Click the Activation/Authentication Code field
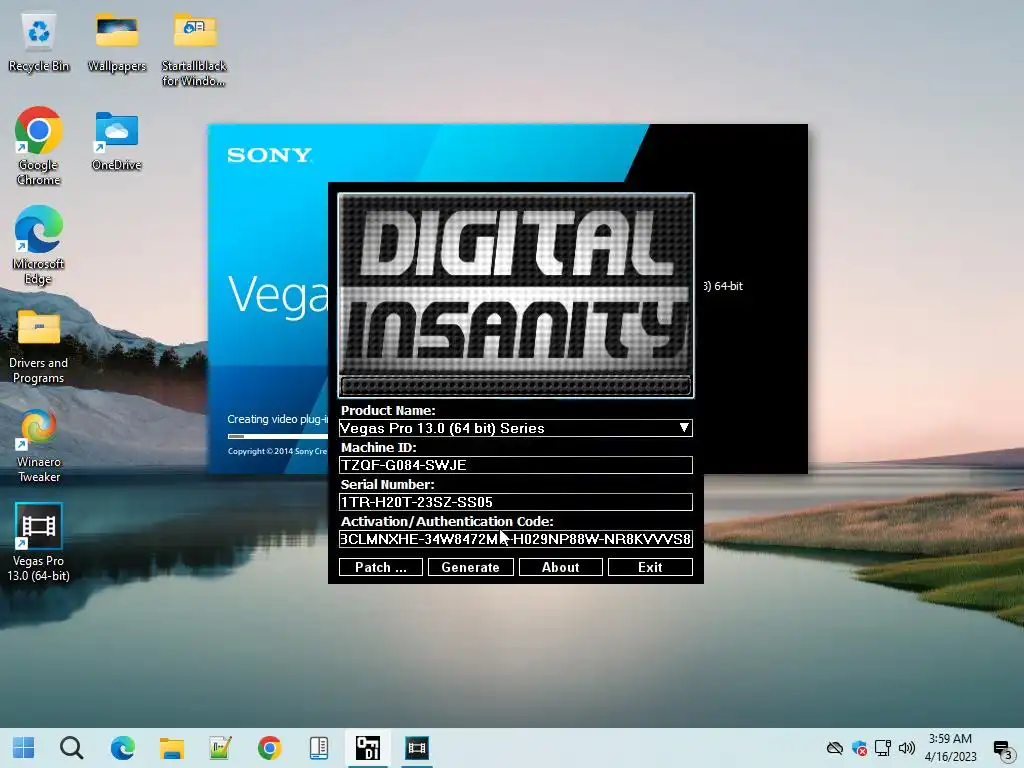 [515, 539]
